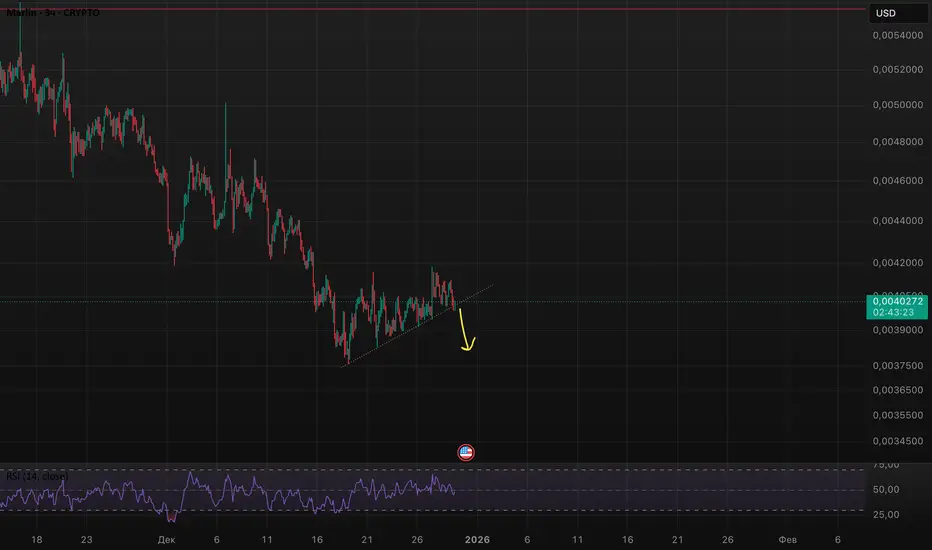Click the 0,0035500 price axis label
Image resolution: width=932 pixels, height=550 pixels.
[898, 415]
